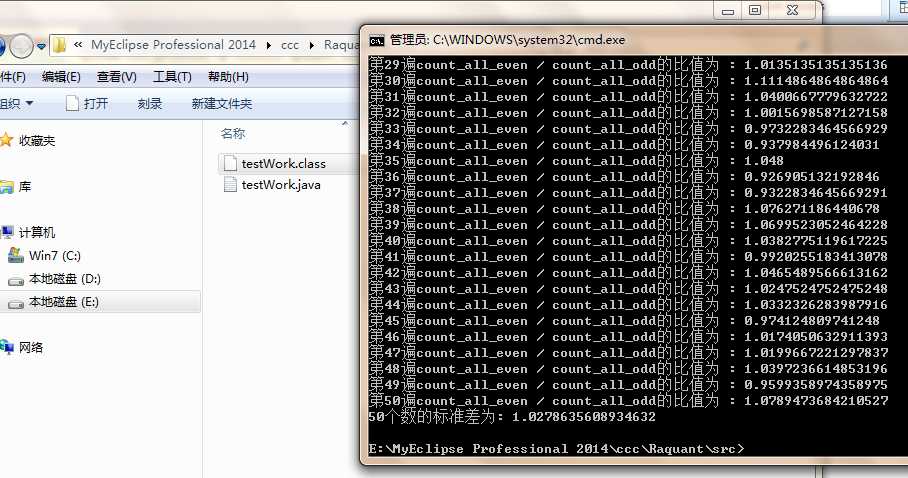This screenshot has width=908, height=478.
Task: Open the 工具(T) menu
Action: click(172, 76)
